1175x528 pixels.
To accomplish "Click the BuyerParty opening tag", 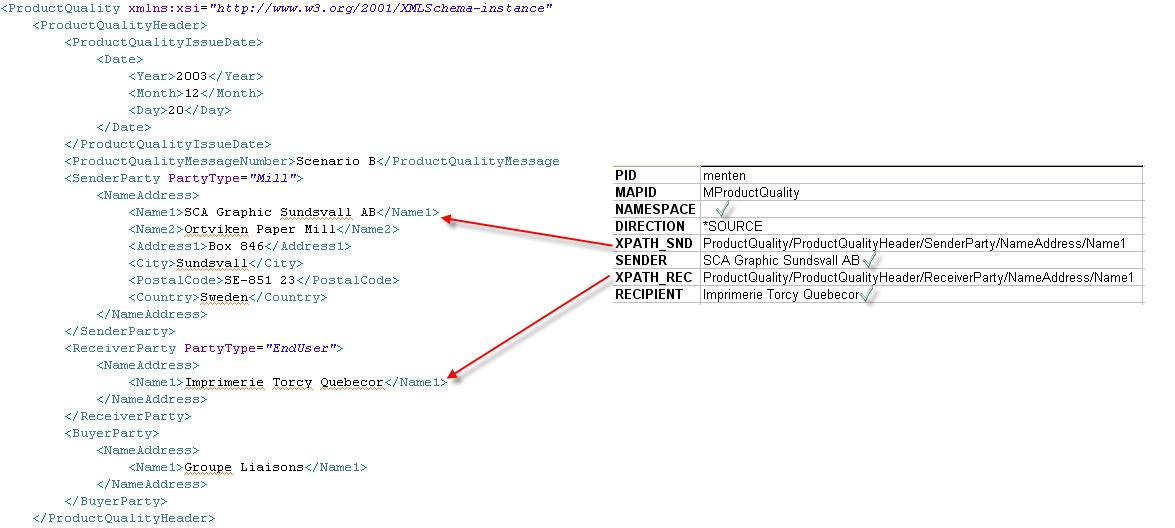I will [111, 433].
